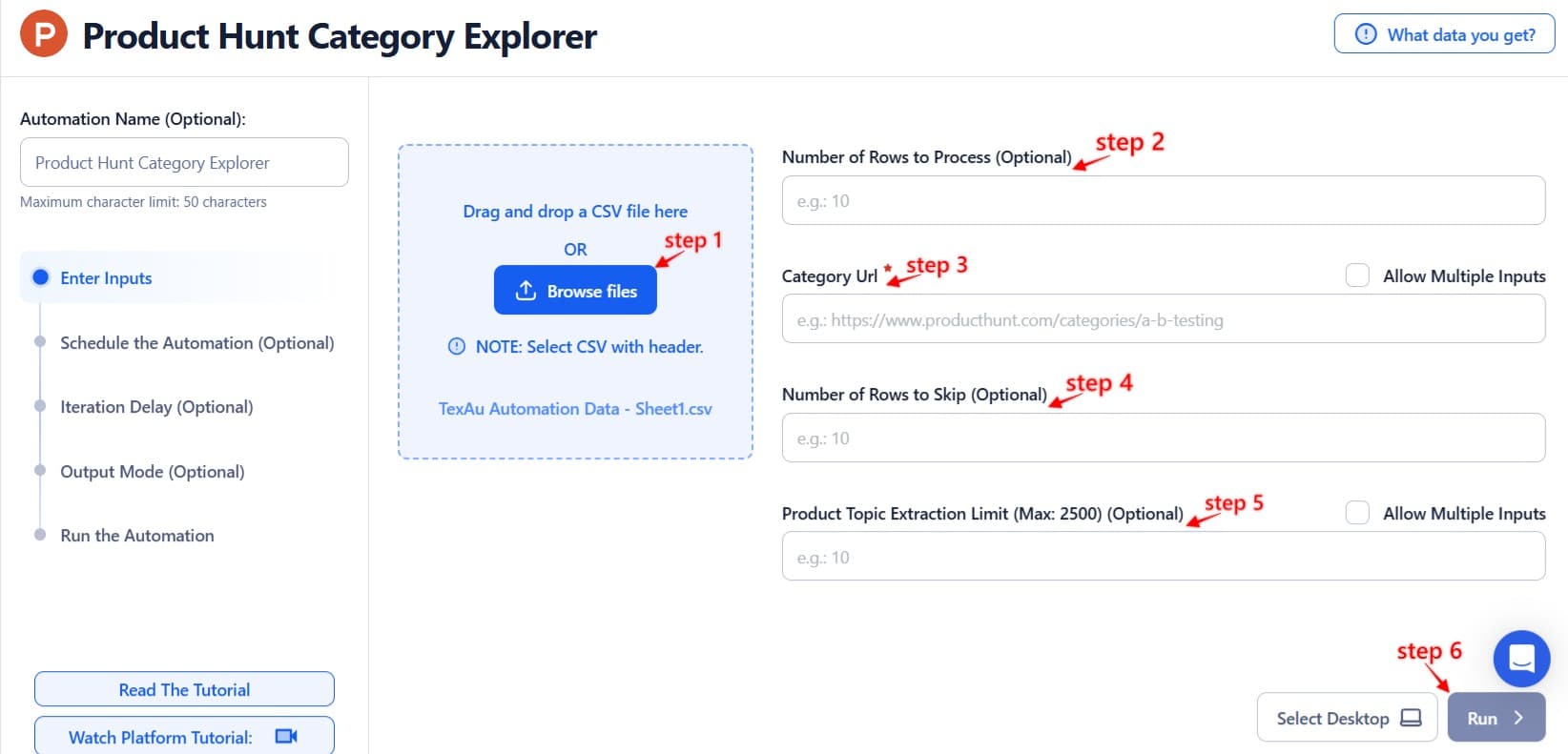Open the chat support bubble
The width and height of the screenshot is (1568, 754).
(x=1521, y=659)
